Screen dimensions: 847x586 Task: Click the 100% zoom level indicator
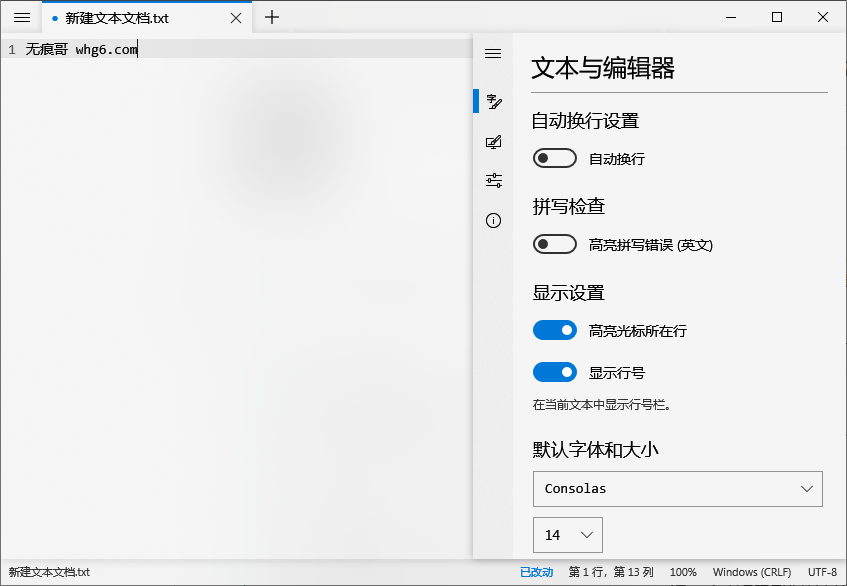click(x=683, y=571)
